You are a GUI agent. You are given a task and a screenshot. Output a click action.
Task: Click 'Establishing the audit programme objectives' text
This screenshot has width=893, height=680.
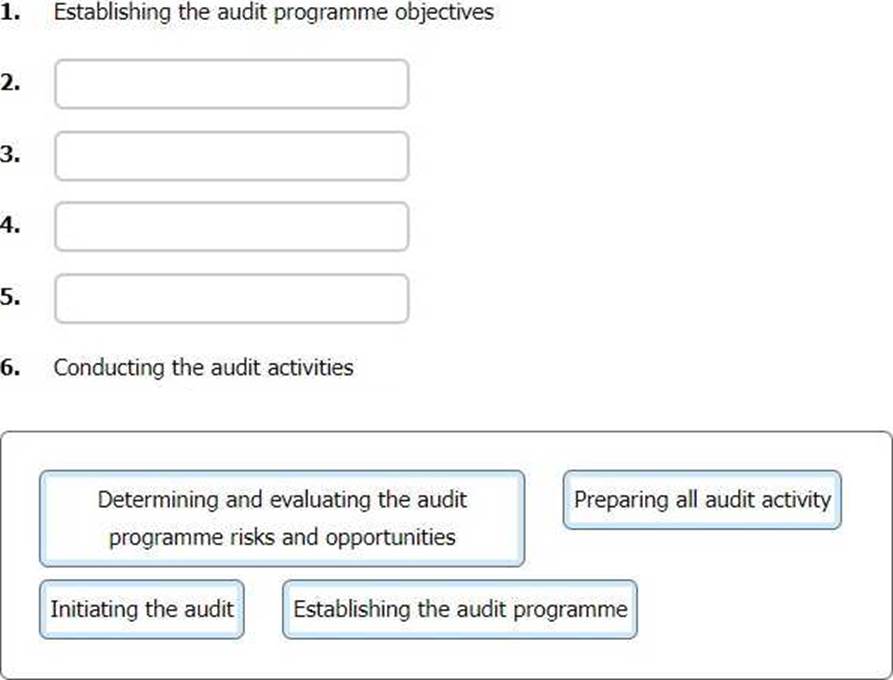point(273,13)
